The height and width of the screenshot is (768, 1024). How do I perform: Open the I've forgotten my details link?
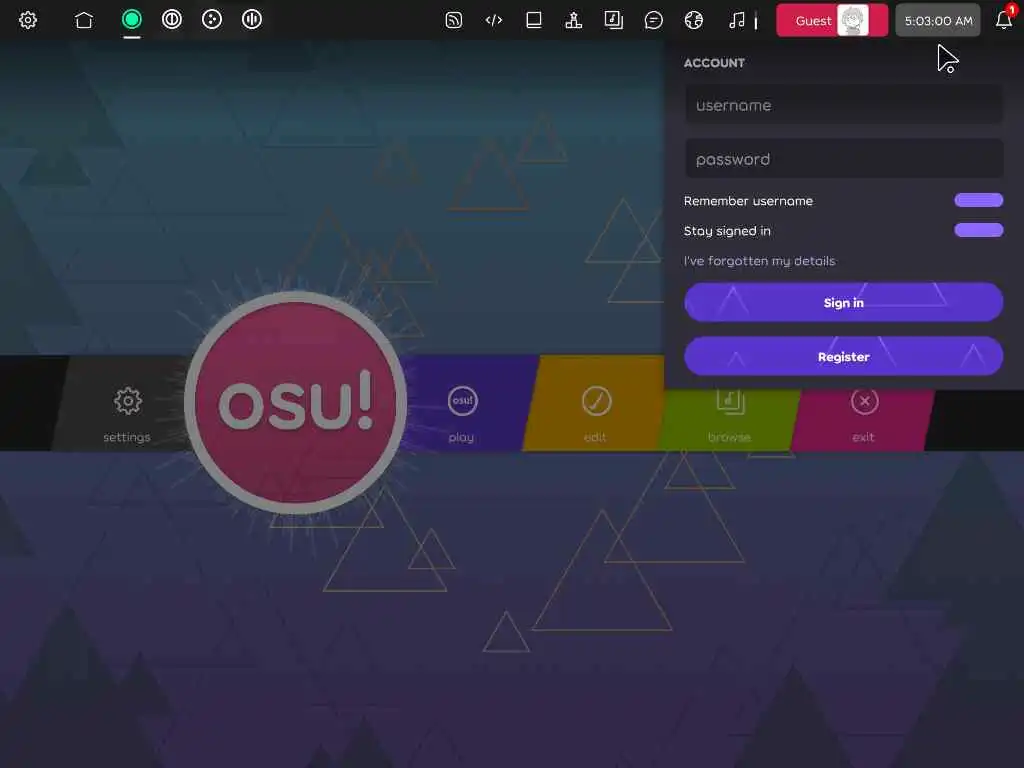point(759,261)
